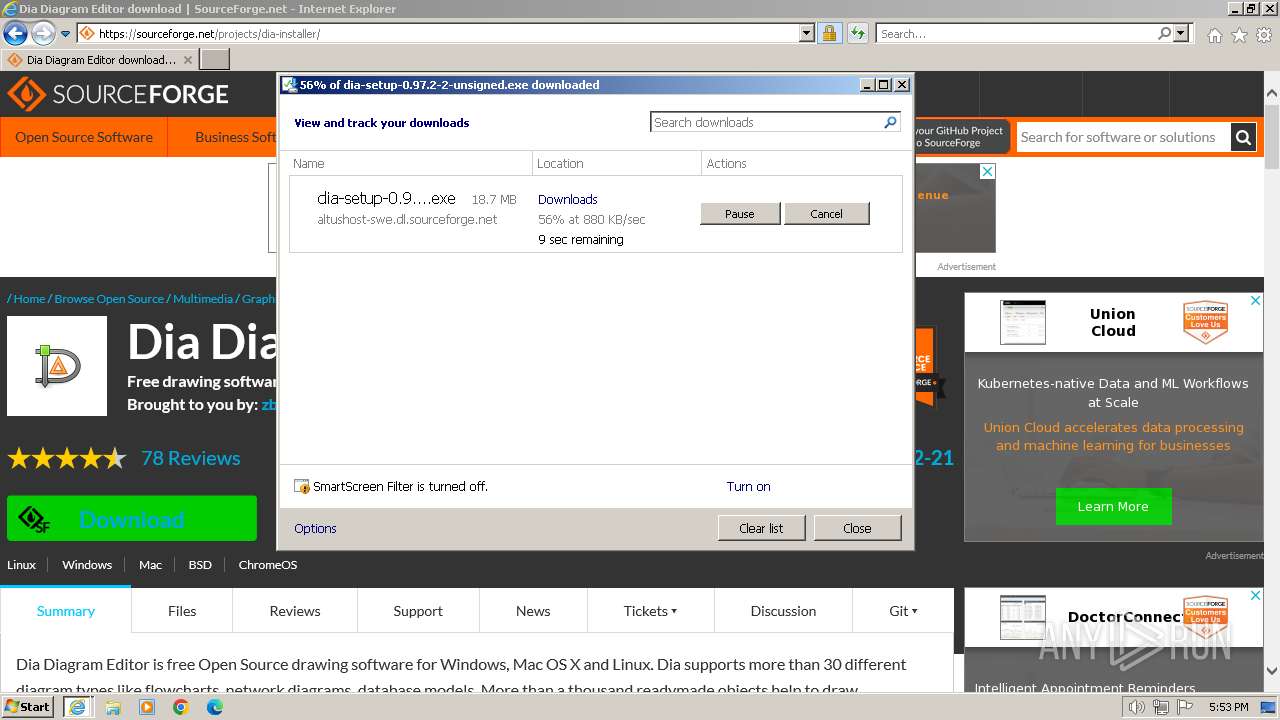Close the Dia Diagram Editor browser tab
The height and width of the screenshot is (720, 1280).
[x=188, y=59]
